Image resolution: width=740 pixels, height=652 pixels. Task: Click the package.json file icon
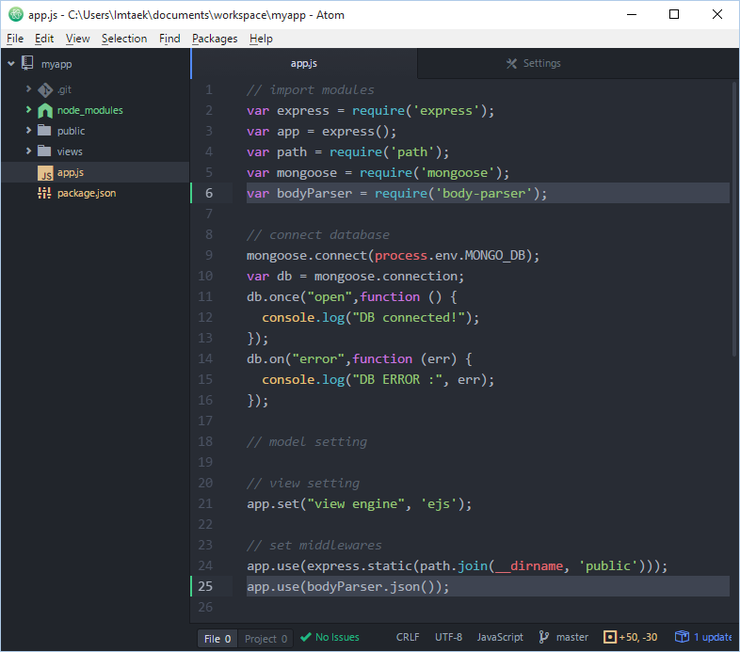(x=44, y=193)
